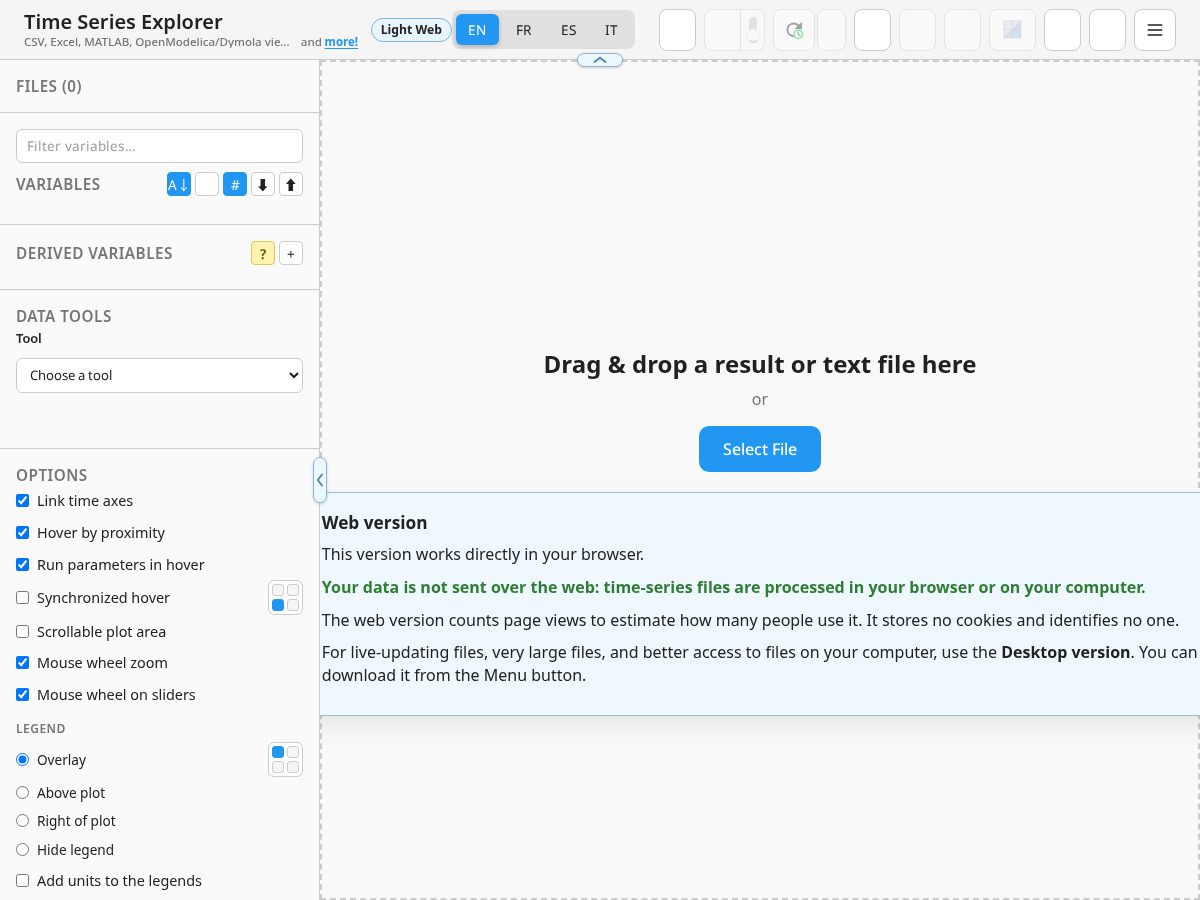Focus the Filter variables input field
This screenshot has width=1200, height=900.
[159, 146]
